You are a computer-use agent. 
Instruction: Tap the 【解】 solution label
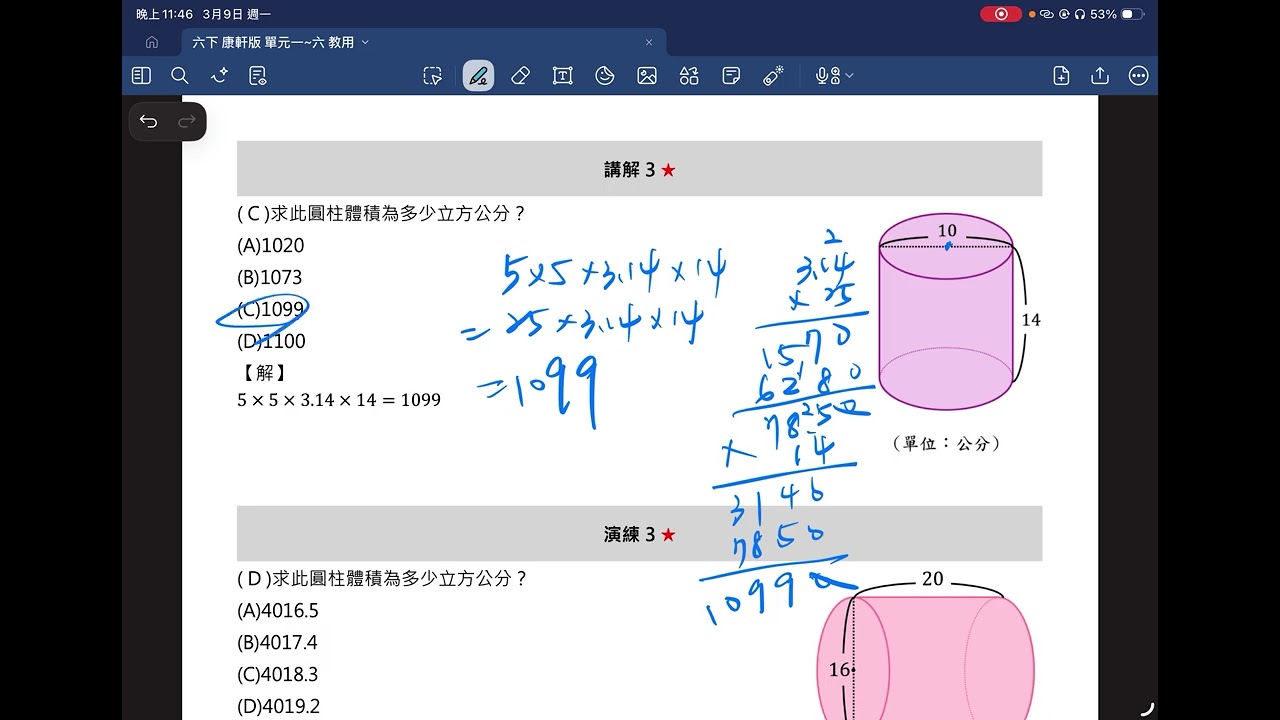click(265, 372)
